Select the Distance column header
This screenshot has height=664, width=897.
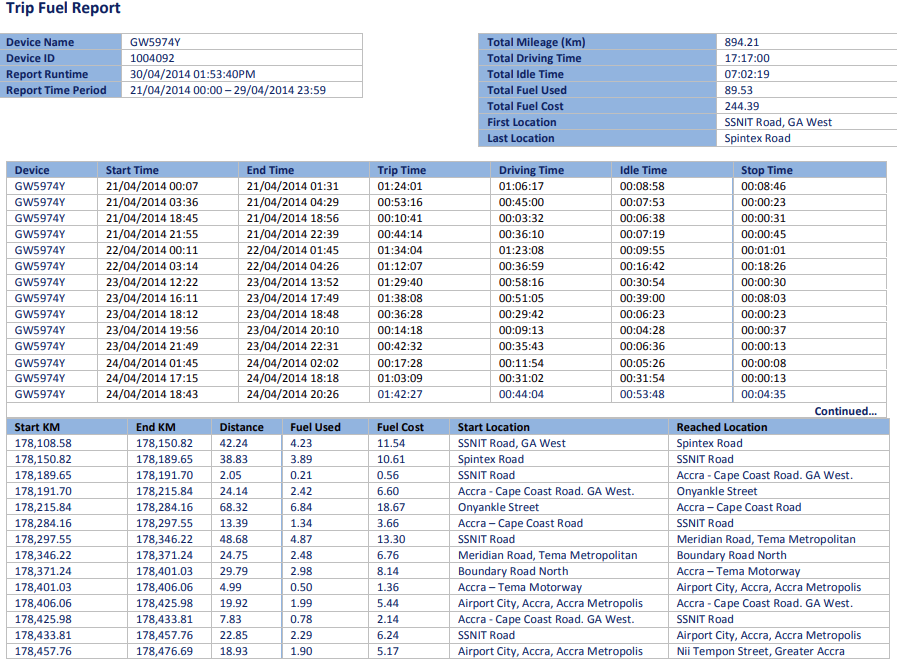coord(240,427)
